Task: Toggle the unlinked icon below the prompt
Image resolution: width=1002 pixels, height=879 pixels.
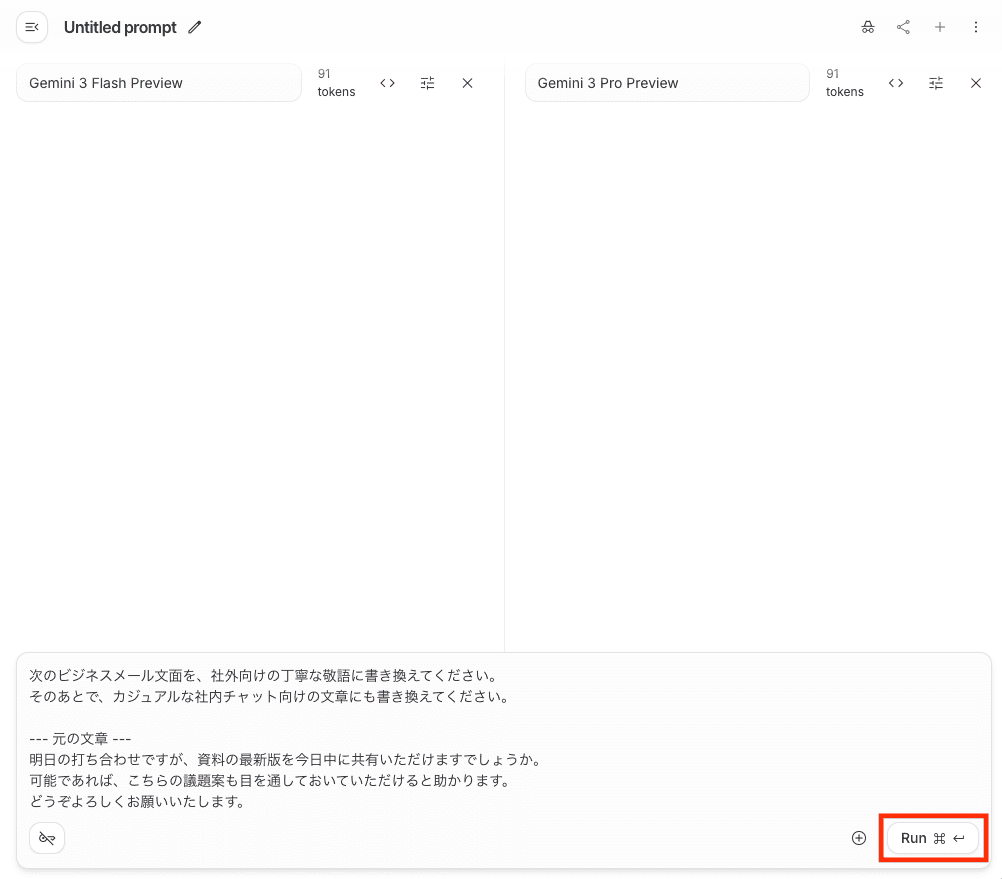Action: [x=47, y=838]
